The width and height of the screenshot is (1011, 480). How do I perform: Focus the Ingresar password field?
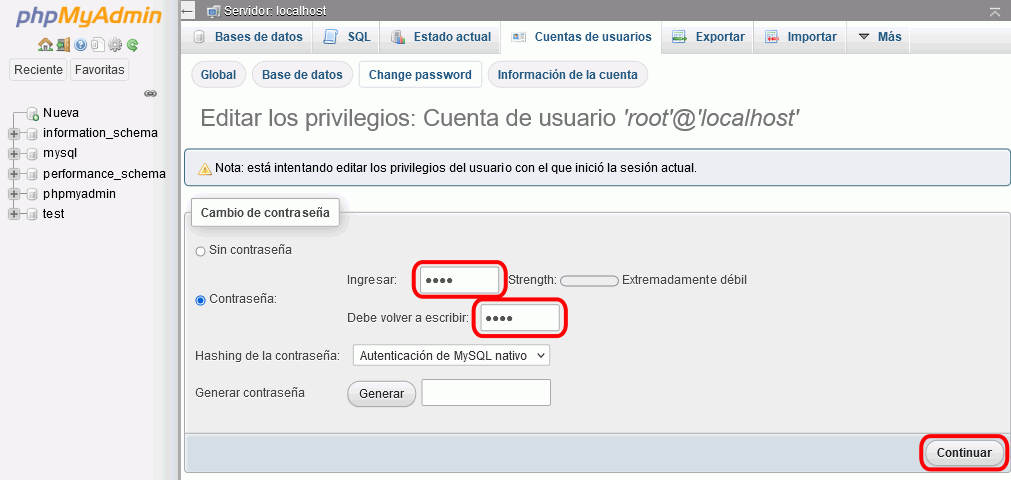460,281
